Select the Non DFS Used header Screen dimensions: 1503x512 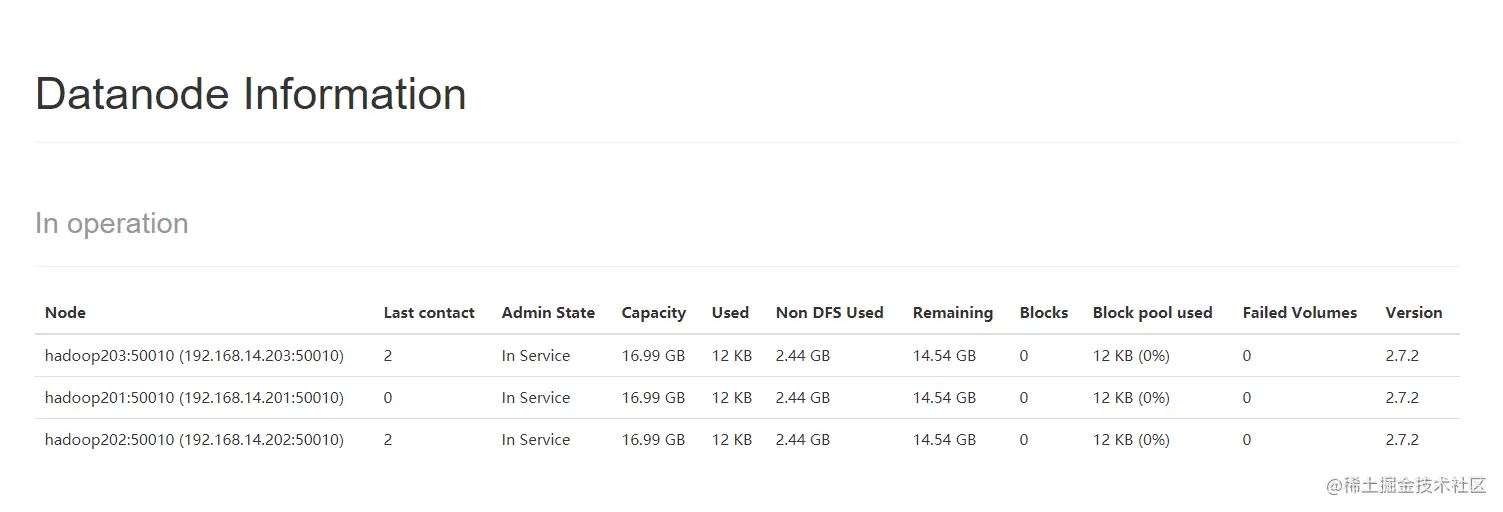click(x=830, y=313)
